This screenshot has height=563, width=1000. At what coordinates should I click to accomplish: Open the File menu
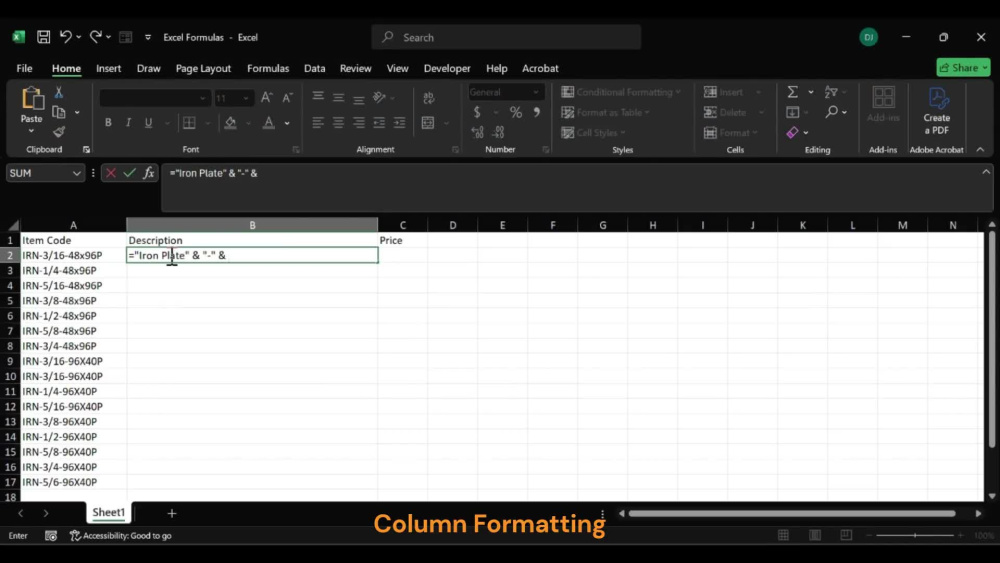coord(24,68)
